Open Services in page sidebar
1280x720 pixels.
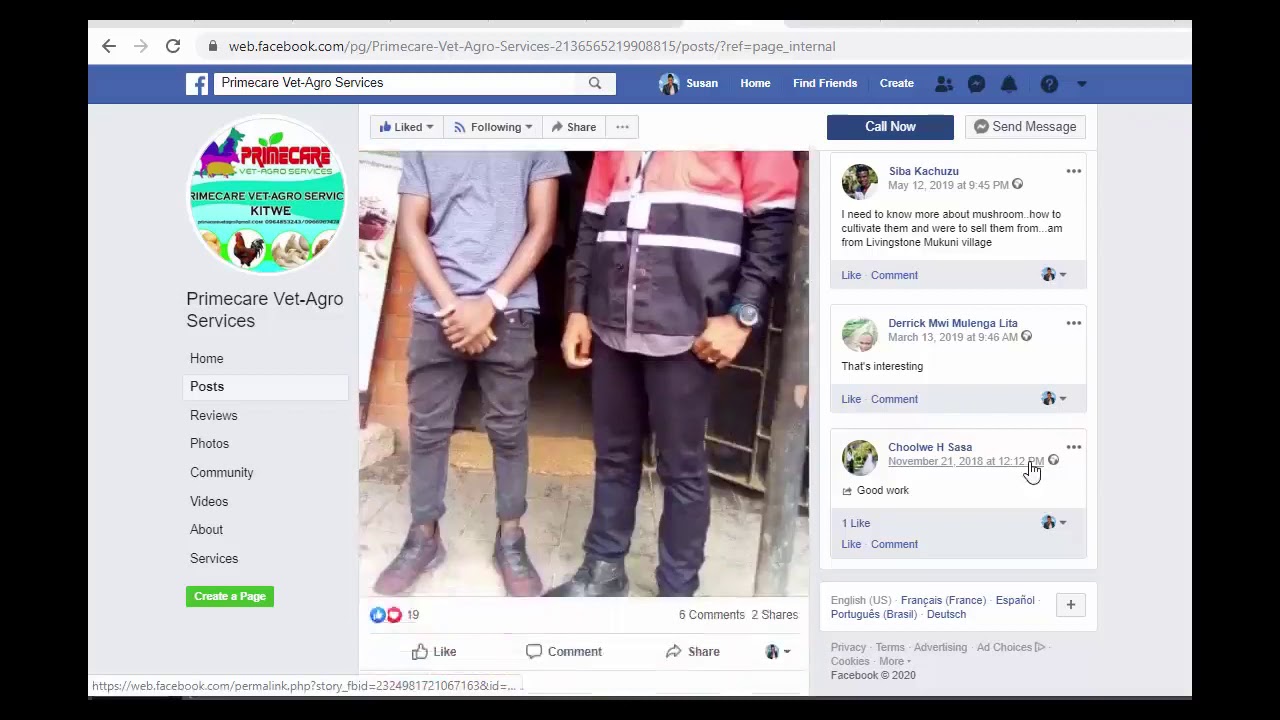pyautogui.click(x=214, y=558)
